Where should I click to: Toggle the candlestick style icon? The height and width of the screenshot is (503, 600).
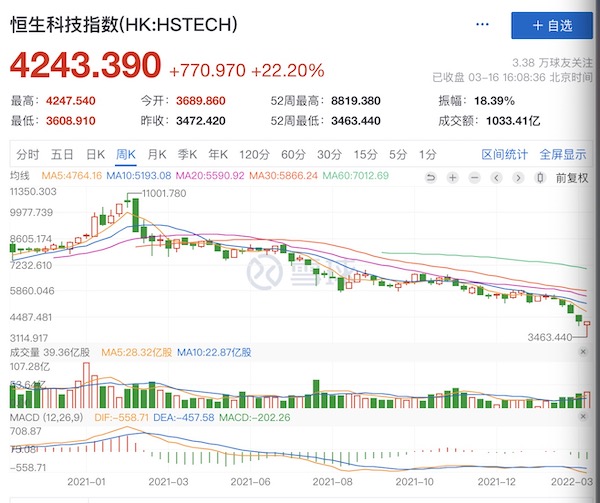click(540, 178)
